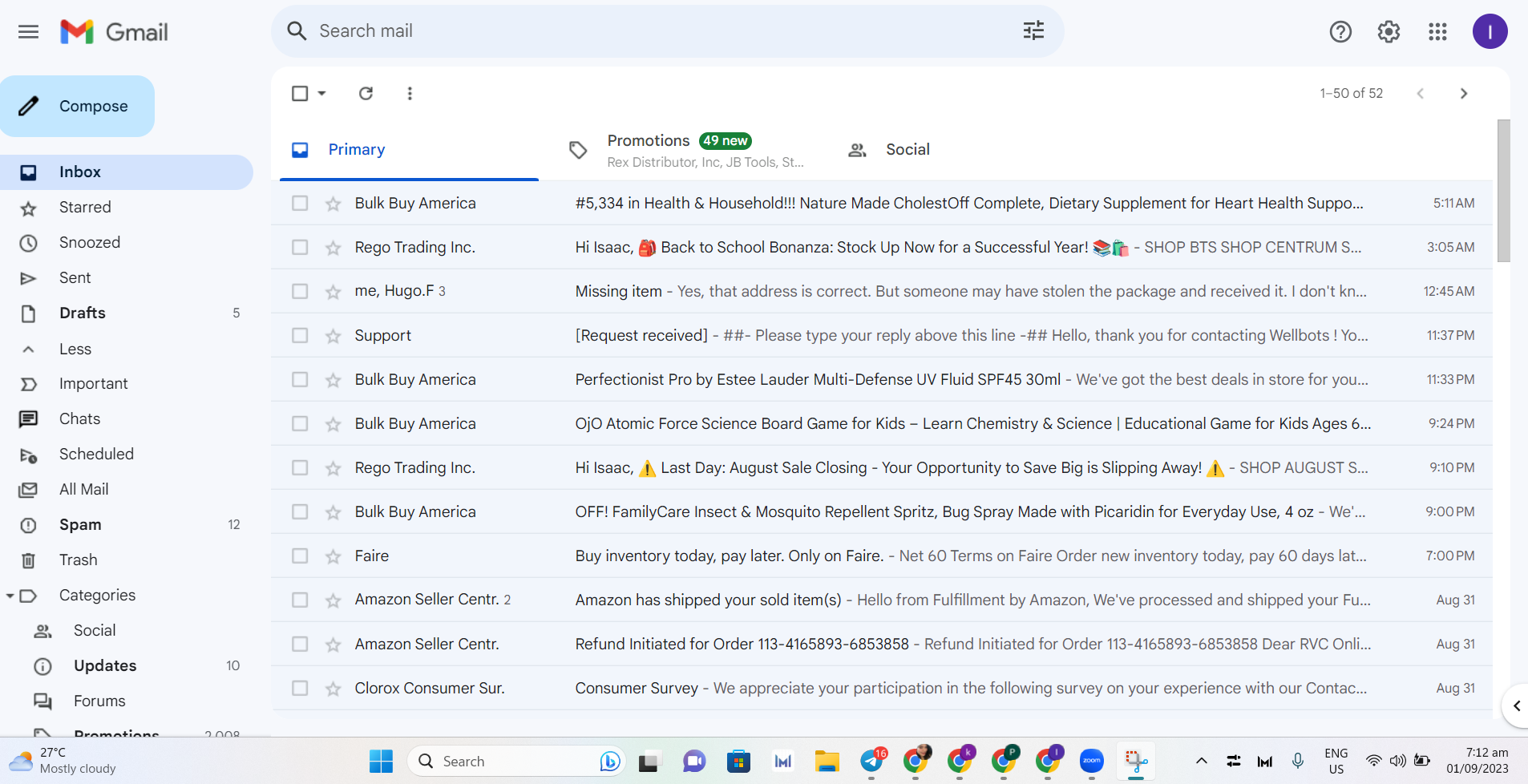Viewport: 1528px width, 784px height.
Task: Check the August Sale Closing email checkbox
Action: [x=300, y=467]
